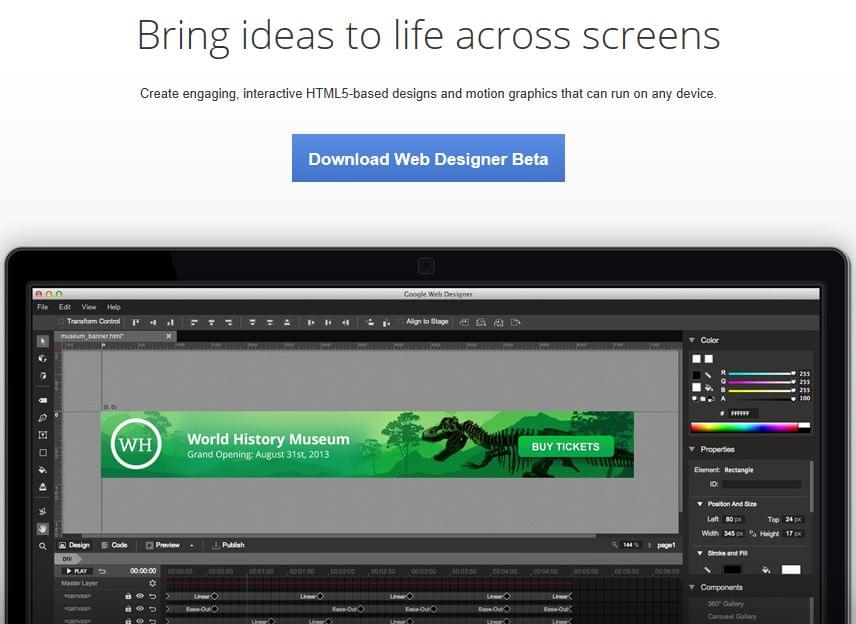Screen dimensions: 856x624
Task: Collapse the Position And Size section
Action: point(700,504)
